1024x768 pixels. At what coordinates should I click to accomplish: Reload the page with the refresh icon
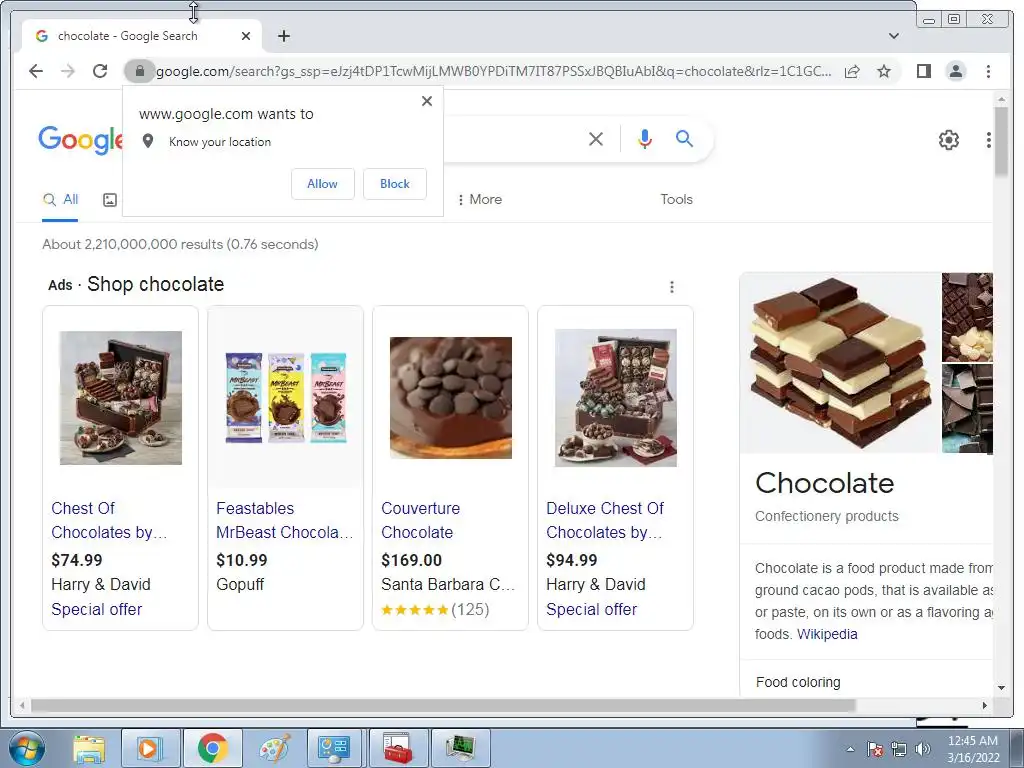[x=100, y=71]
